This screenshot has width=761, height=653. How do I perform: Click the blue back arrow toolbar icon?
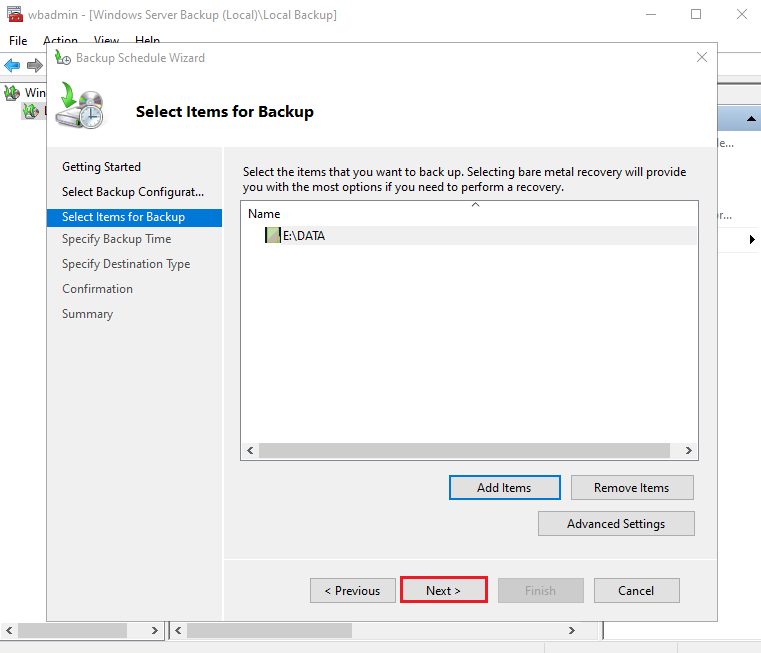(x=12, y=65)
